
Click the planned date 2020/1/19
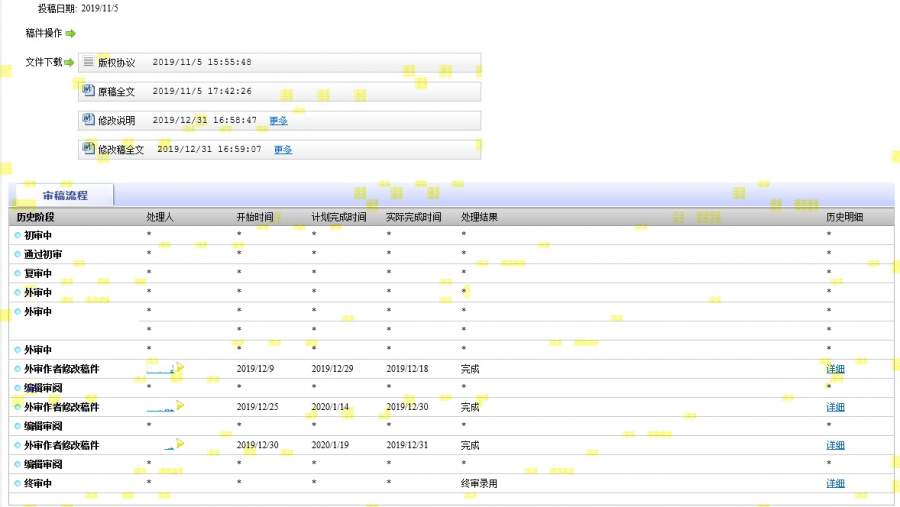(330, 445)
